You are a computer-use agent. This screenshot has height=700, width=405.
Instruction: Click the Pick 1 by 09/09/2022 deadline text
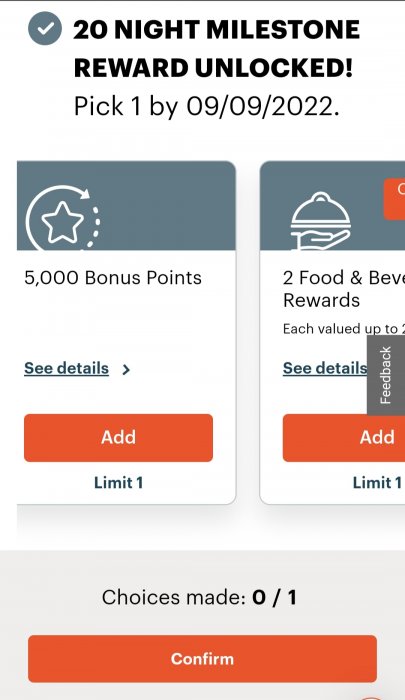207,107
